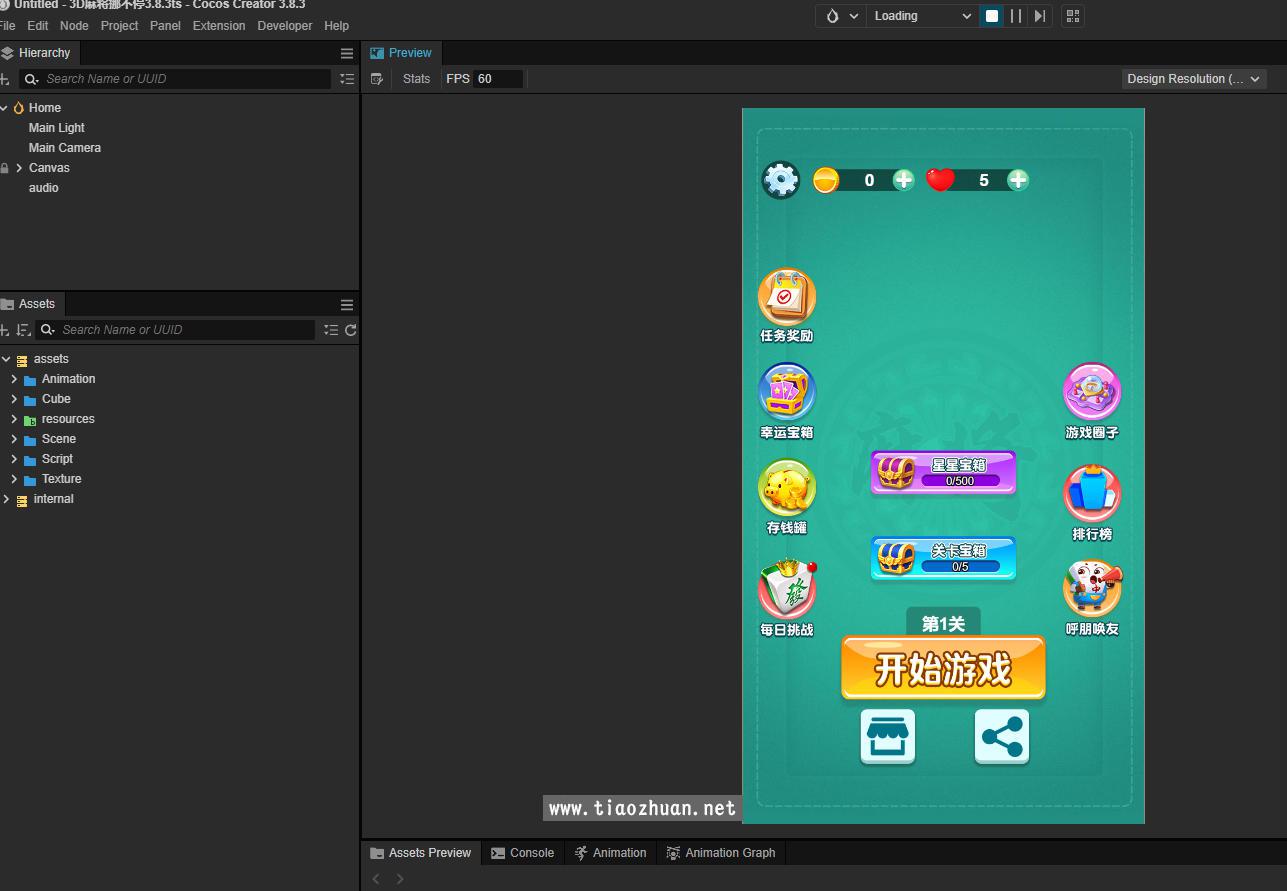Click the share icon in game preview
Screen dimensions: 1287x891
pyautogui.click(x=1001, y=737)
